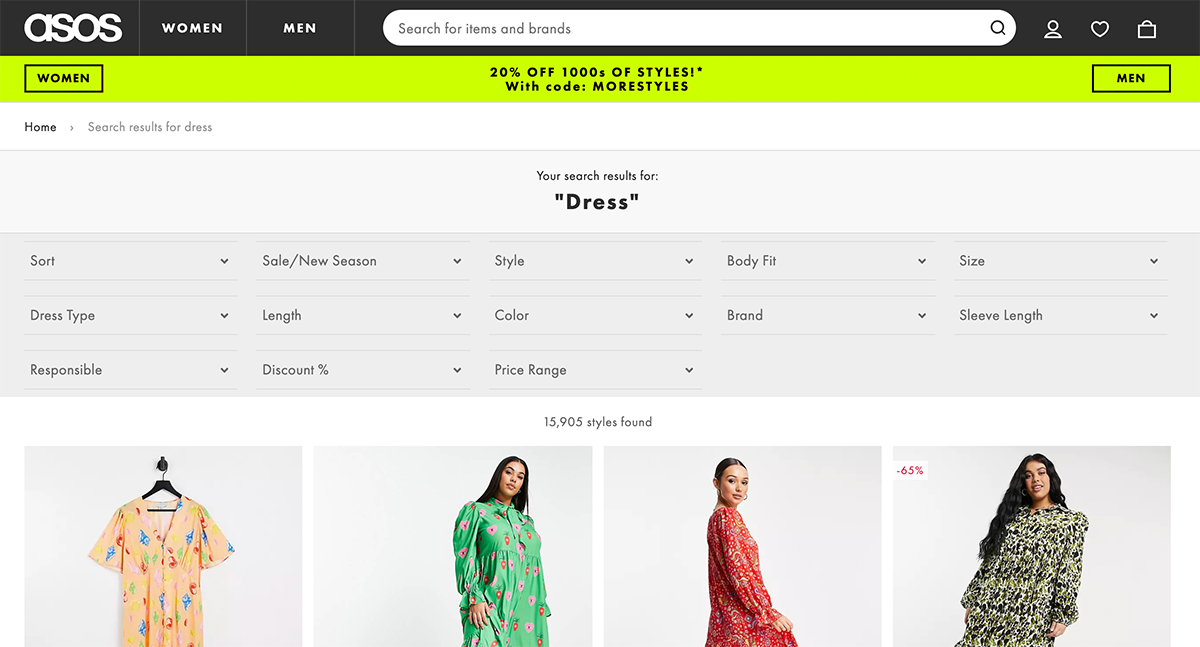Click the -65% discount badge
The height and width of the screenshot is (647, 1200).
point(910,470)
